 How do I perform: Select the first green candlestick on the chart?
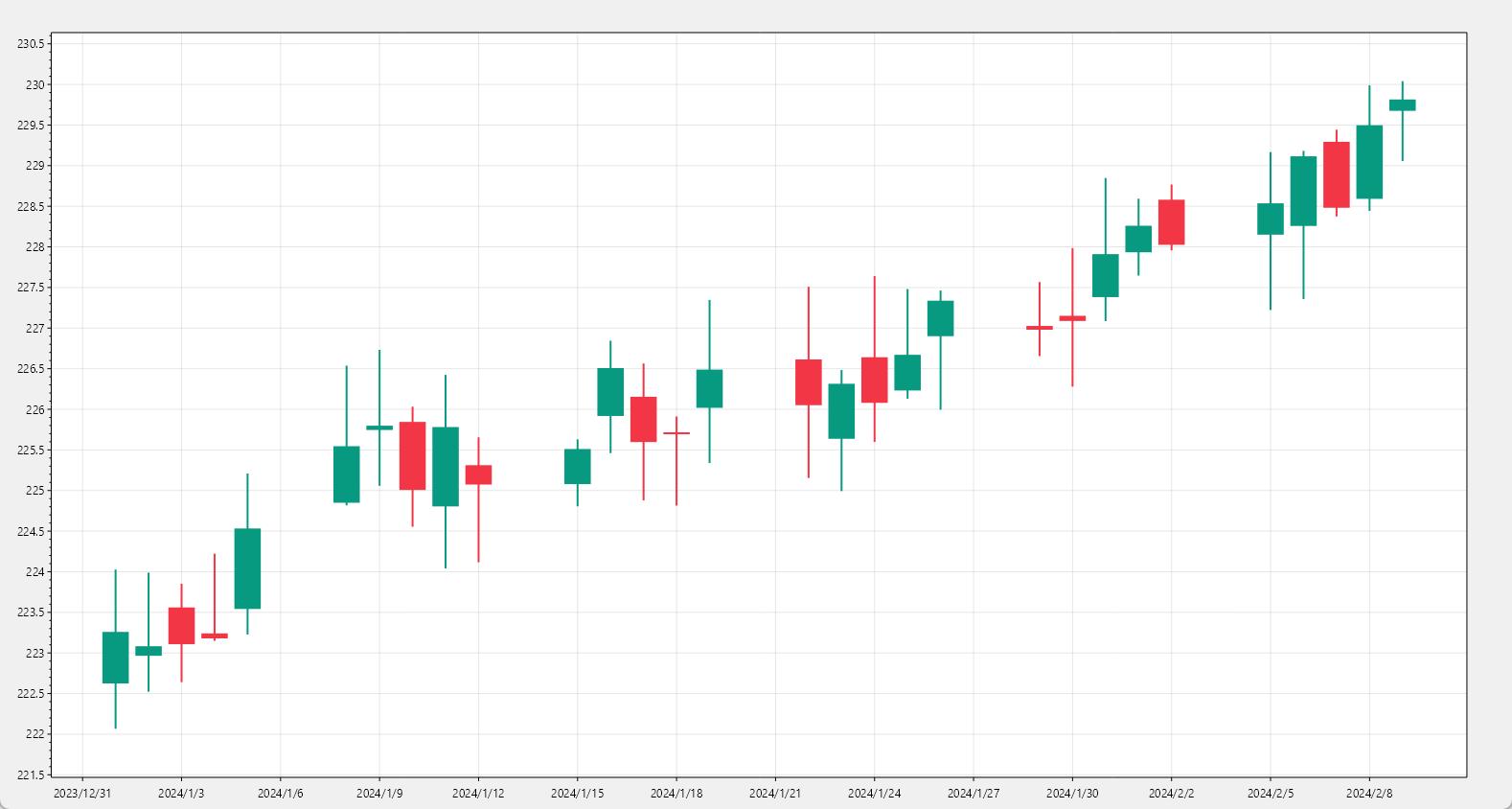115,658
